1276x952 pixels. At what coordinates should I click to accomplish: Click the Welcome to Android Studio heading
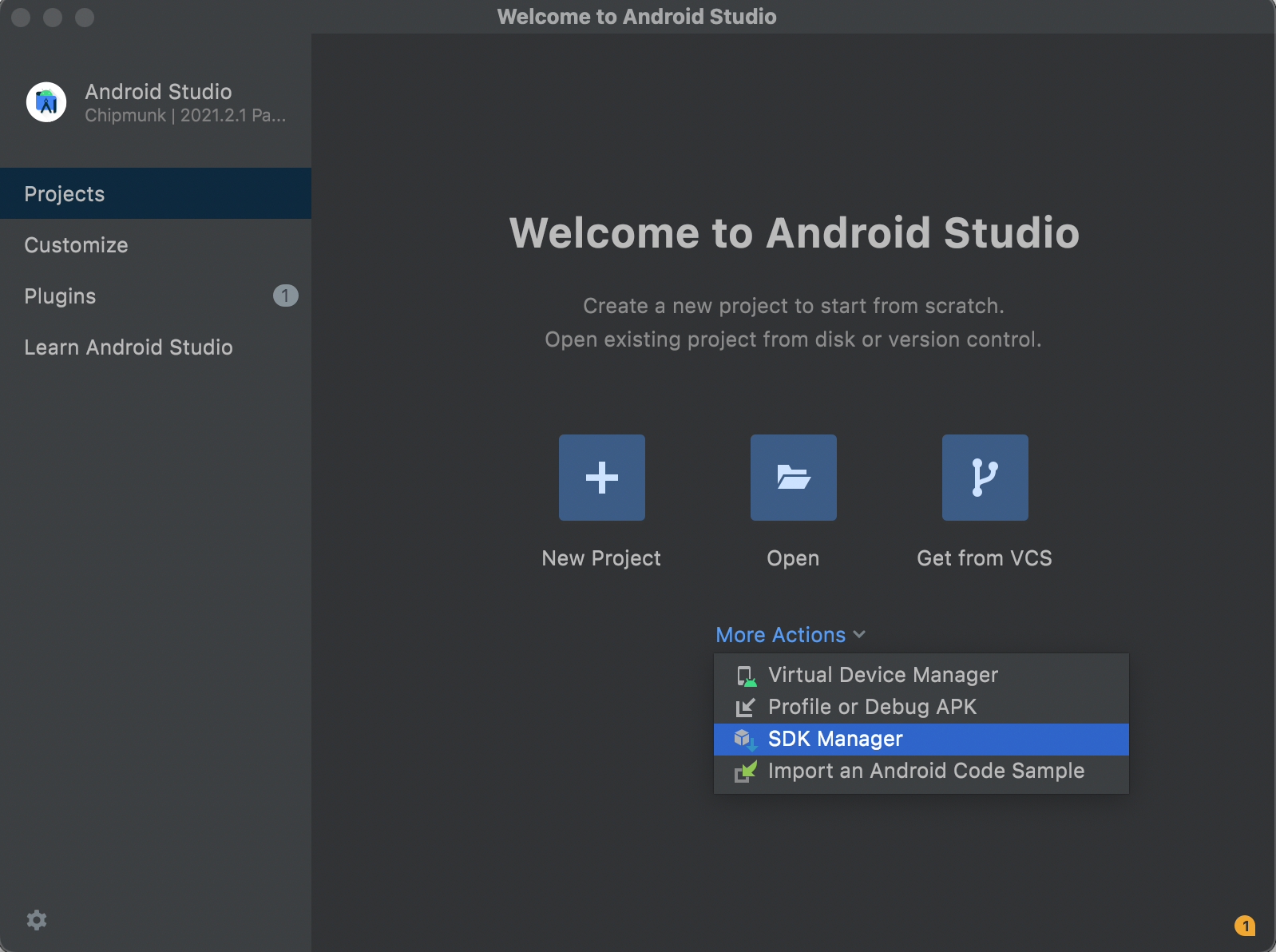tap(795, 232)
